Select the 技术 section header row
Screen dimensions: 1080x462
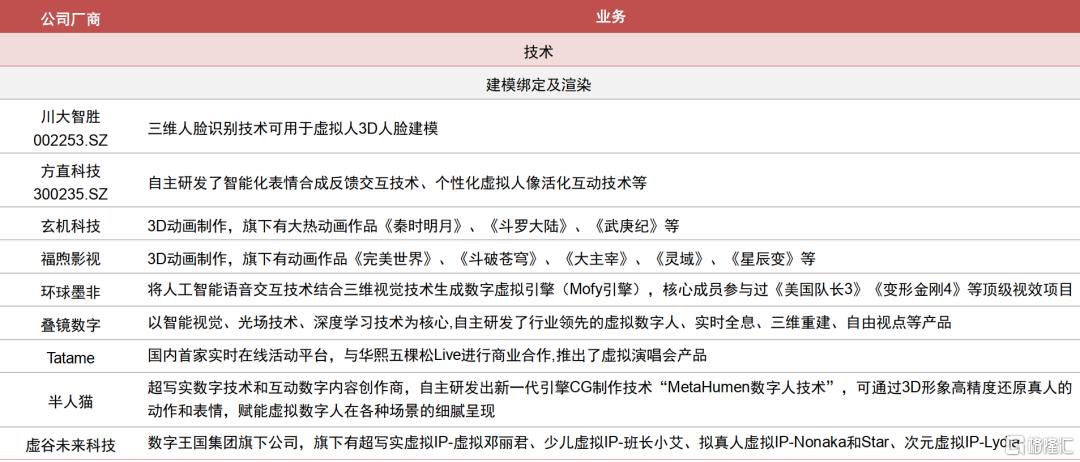(538, 51)
